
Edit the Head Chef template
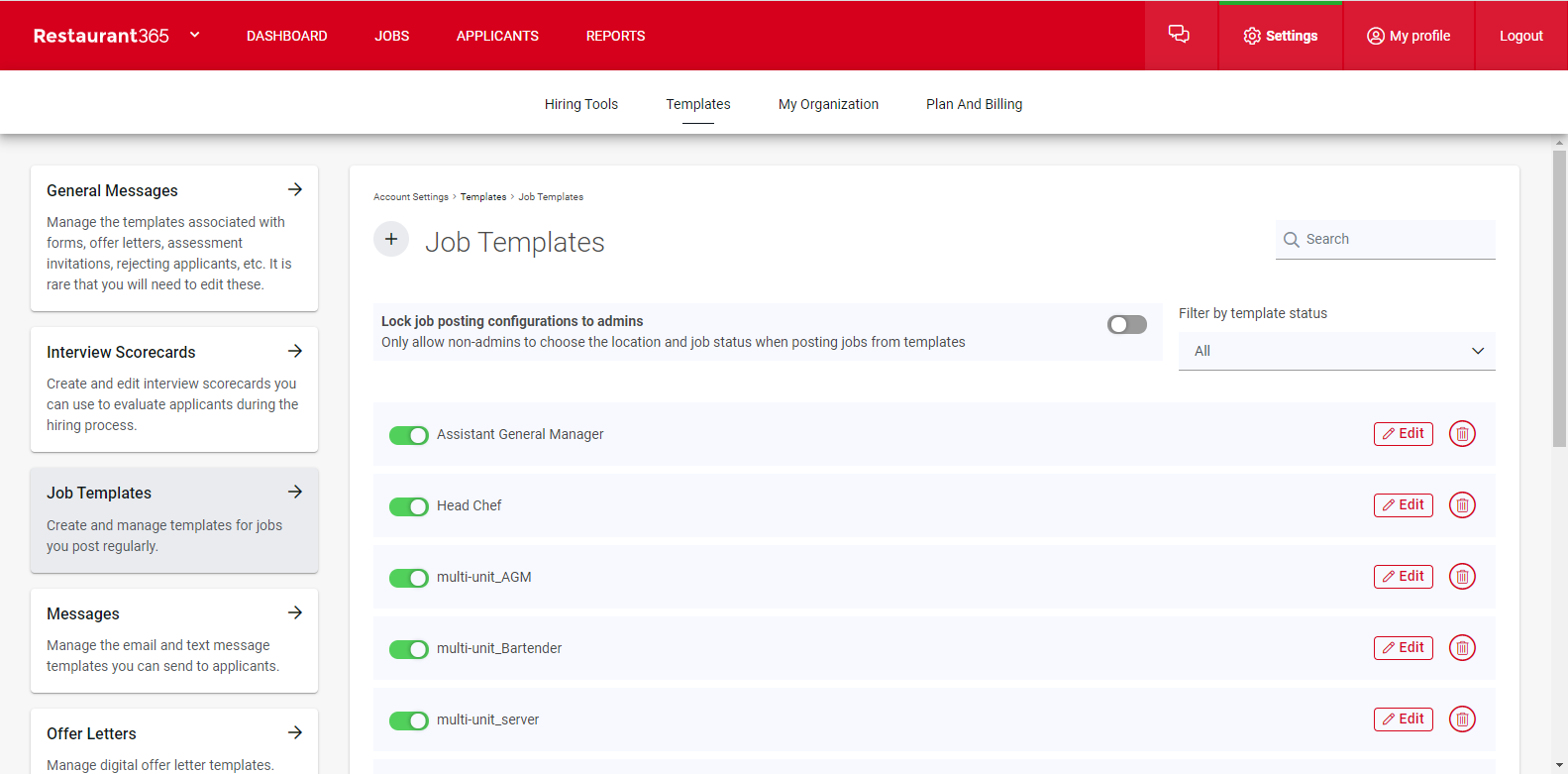coord(1404,505)
